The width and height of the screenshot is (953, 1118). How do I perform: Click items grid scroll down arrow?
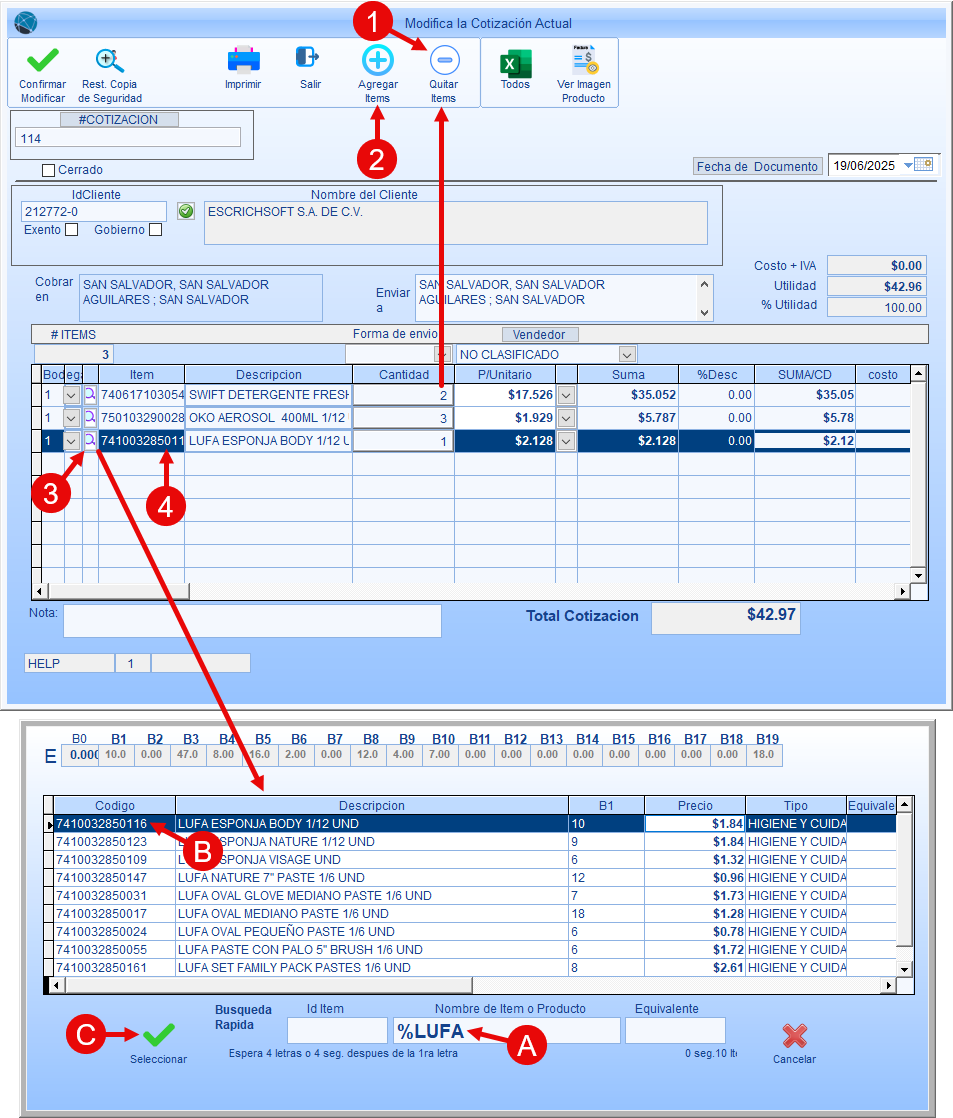[x=919, y=575]
